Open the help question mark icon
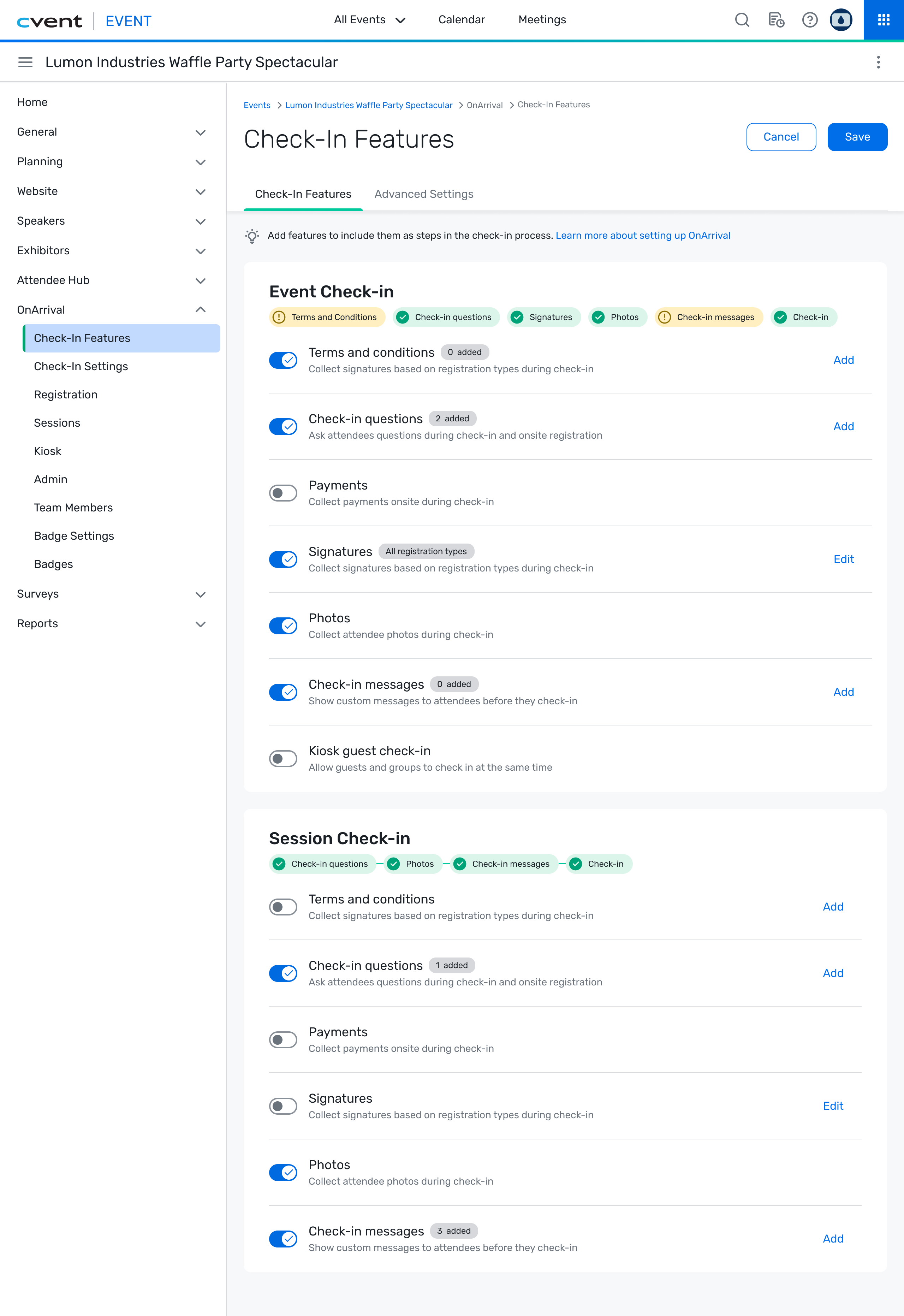904x1316 pixels. point(810,20)
